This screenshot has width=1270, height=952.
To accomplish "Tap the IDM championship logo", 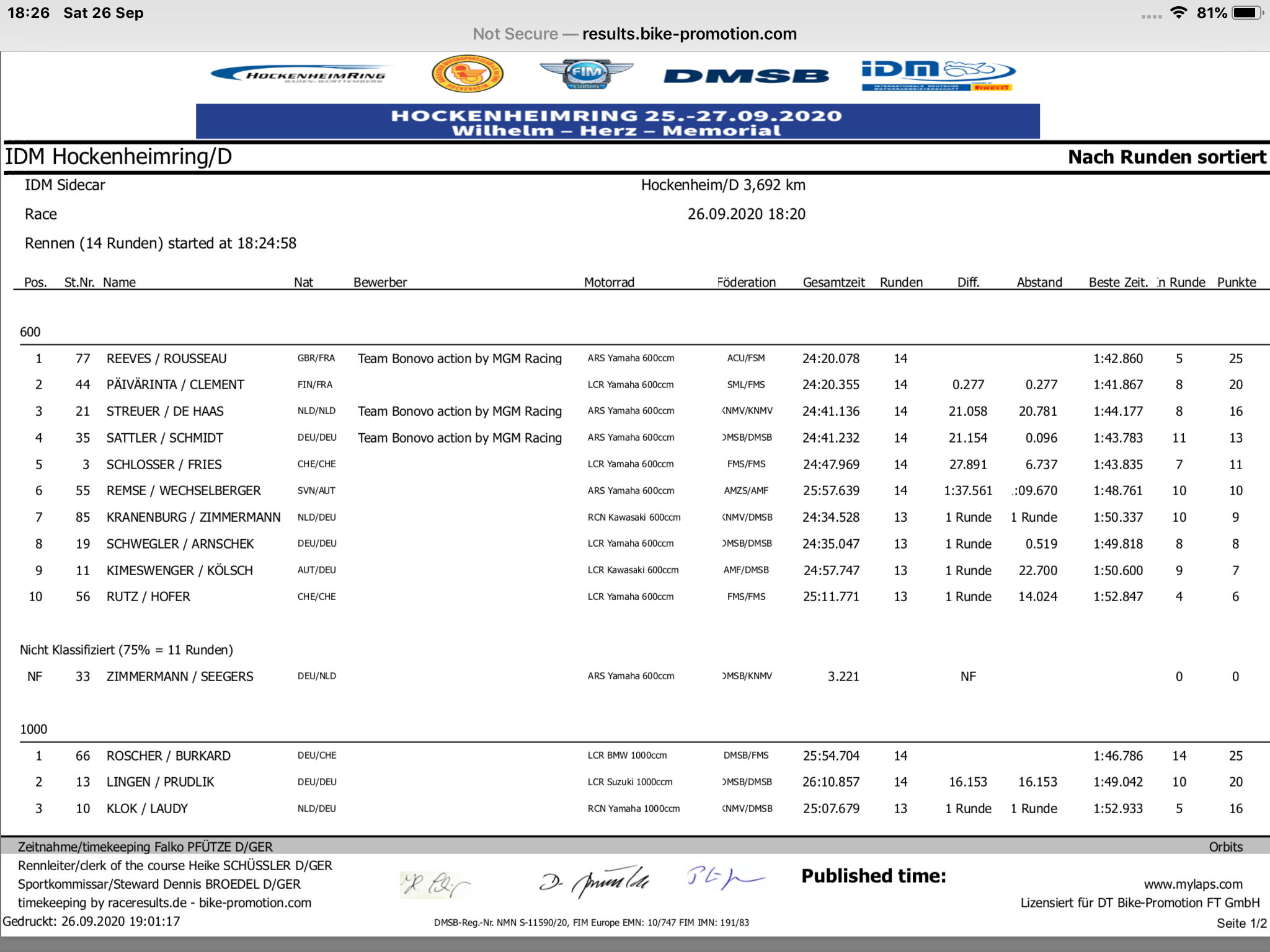I will click(938, 76).
